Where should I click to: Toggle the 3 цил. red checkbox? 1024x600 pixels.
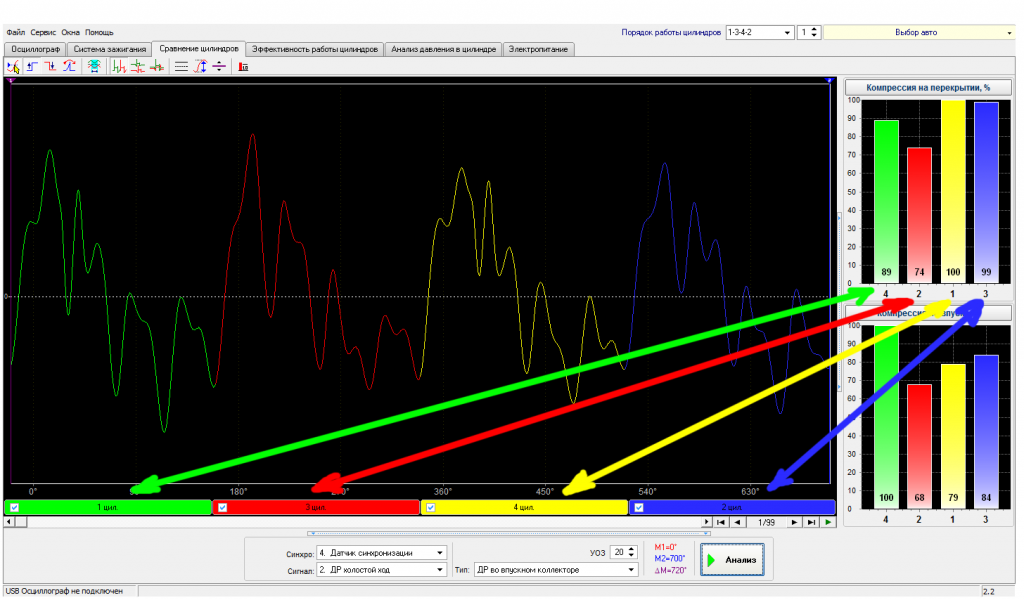pos(223,507)
